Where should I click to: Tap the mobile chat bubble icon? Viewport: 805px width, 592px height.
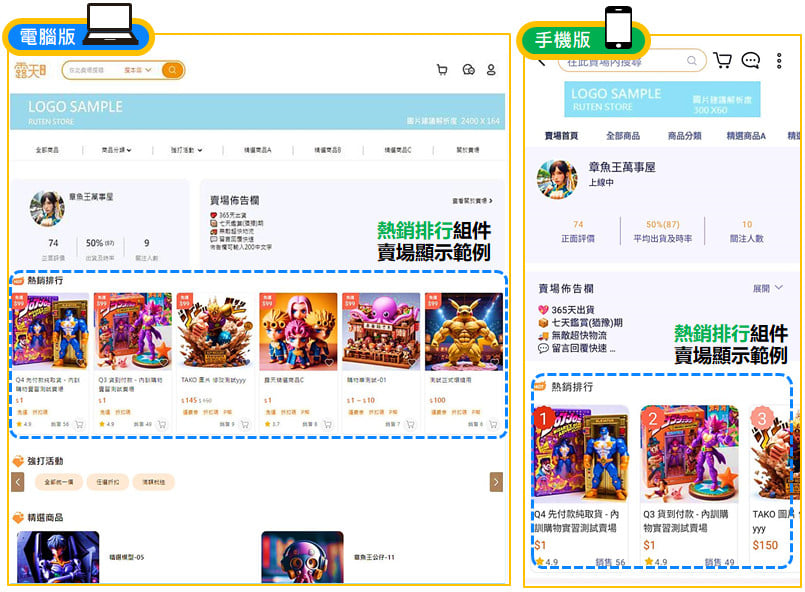[x=751, y=61]
